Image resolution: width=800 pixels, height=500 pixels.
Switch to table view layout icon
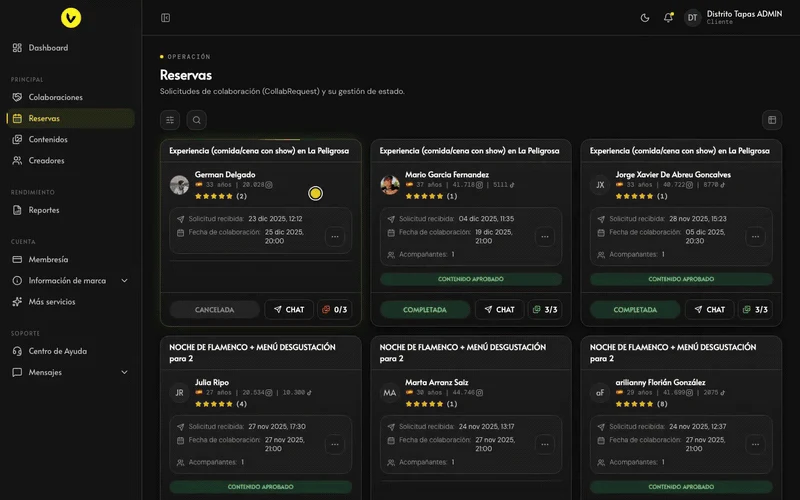coord(772,120)
